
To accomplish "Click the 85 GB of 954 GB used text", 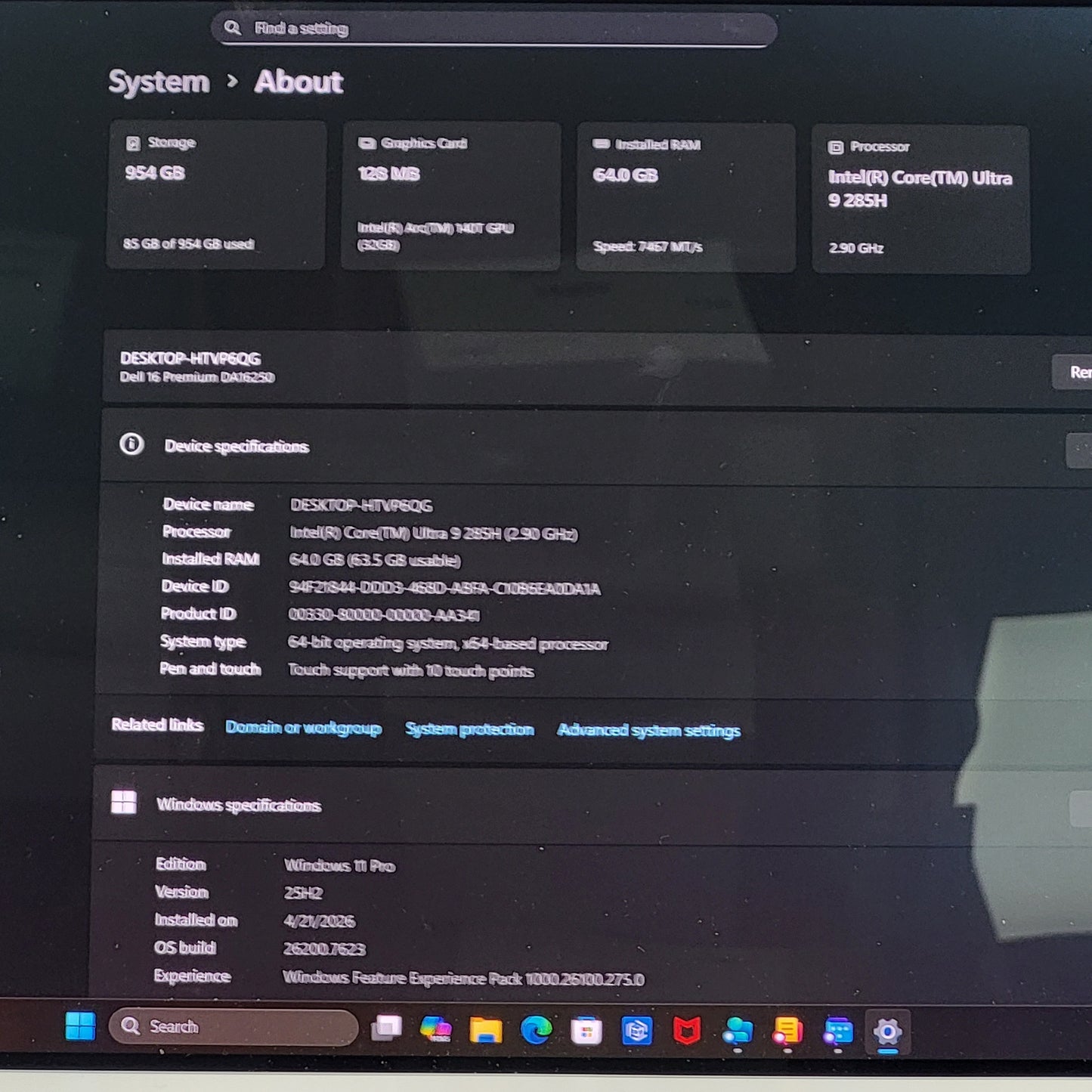I will tap(188, 244).
